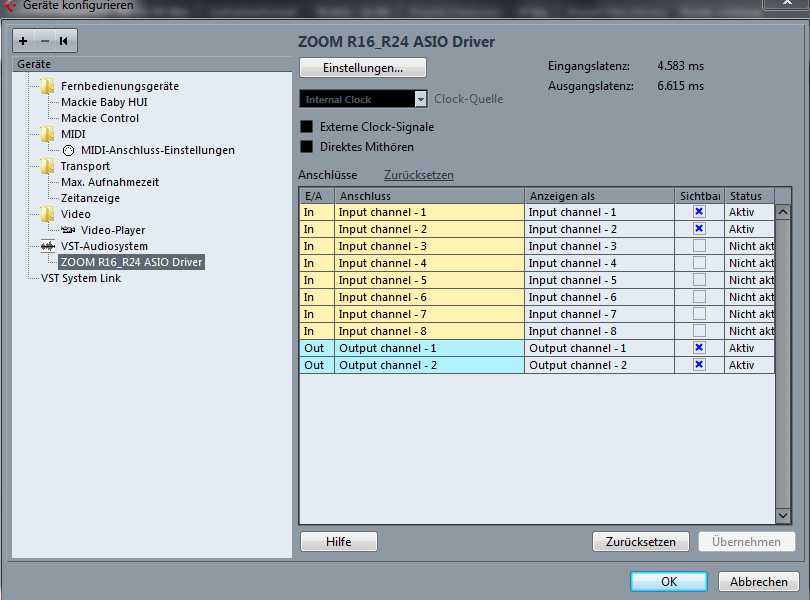Check visibility for Input channel - 4
Viewport: 810px width, 600px height.
coord(699,263)
